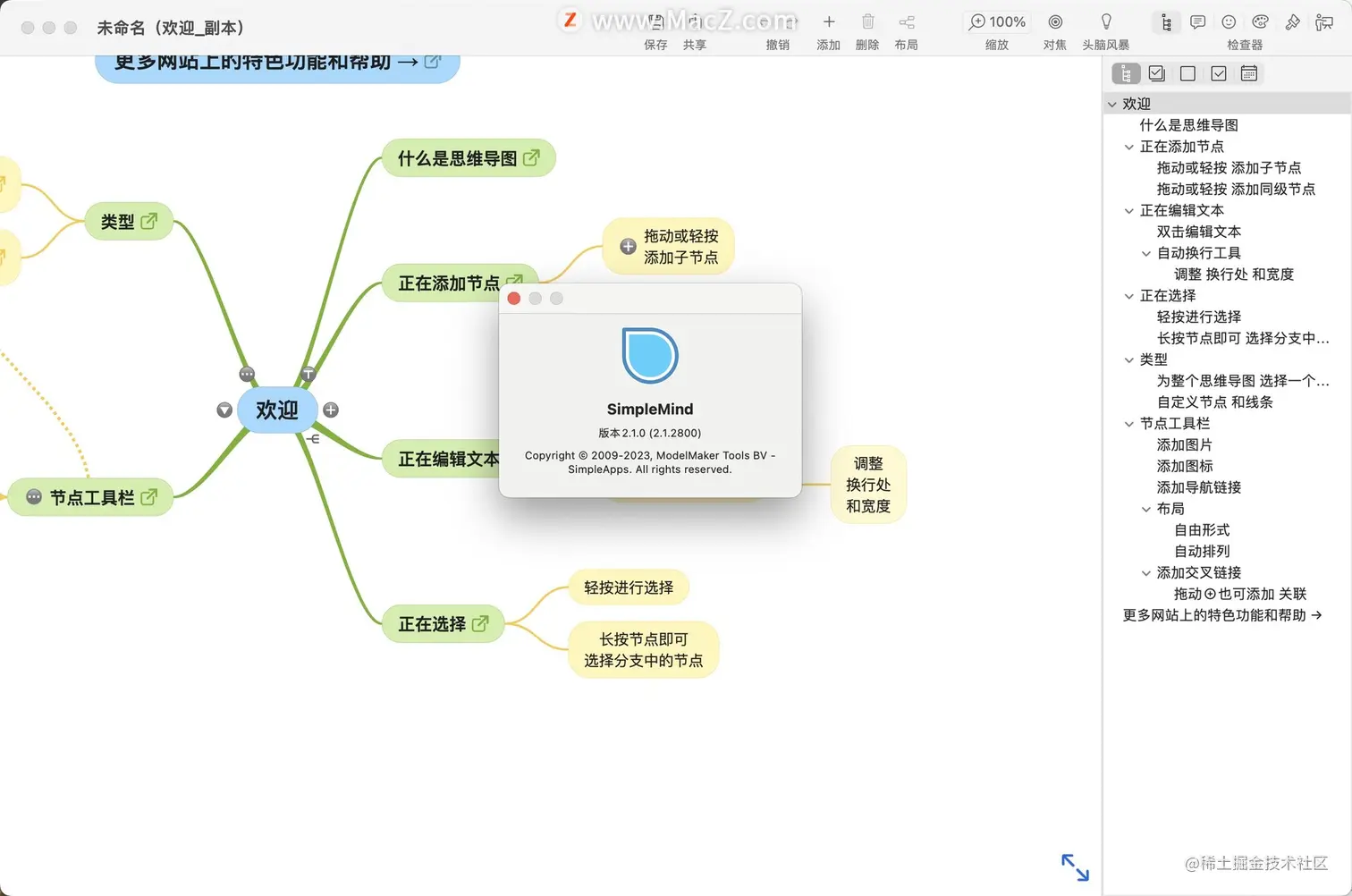
Task: Click the Focus (对焦) target icon
Action: click(1055, 22)
